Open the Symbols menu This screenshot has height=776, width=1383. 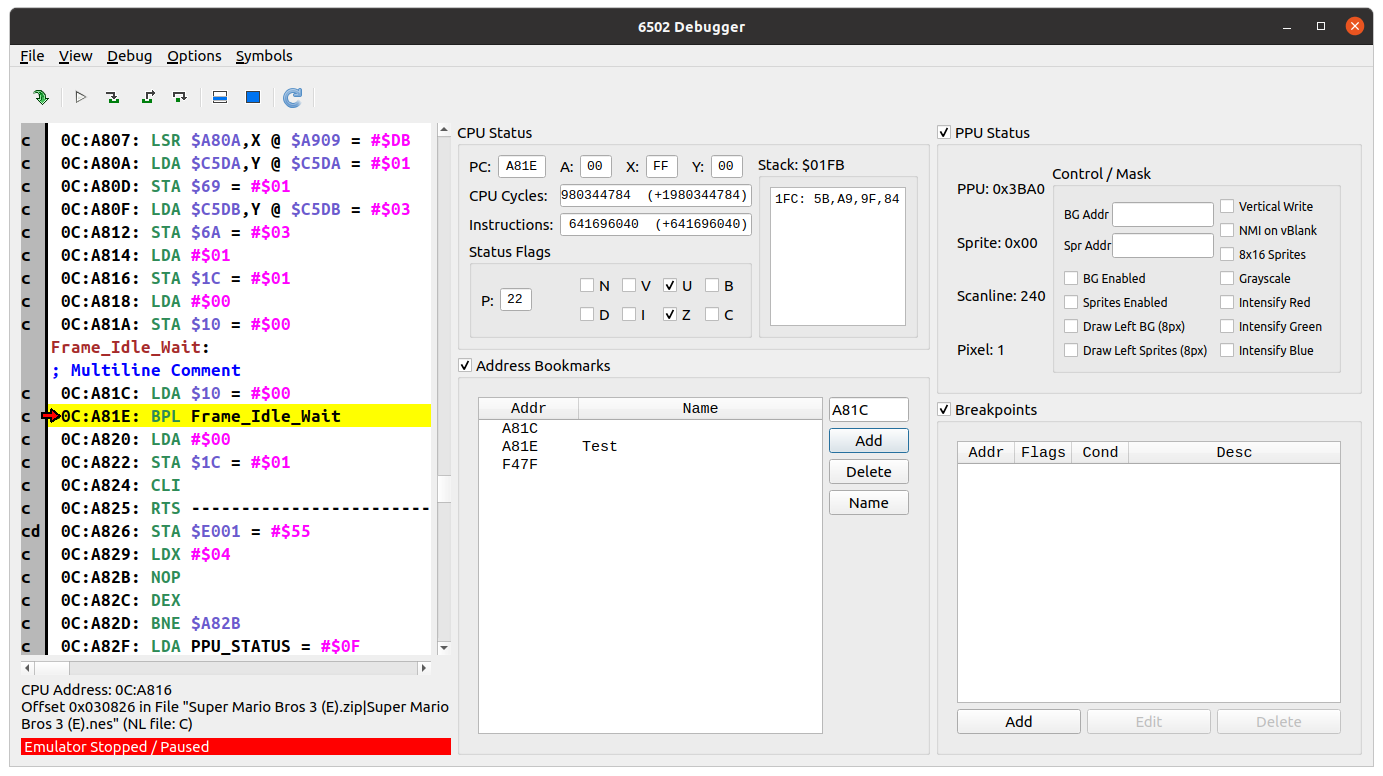point(264,56)
